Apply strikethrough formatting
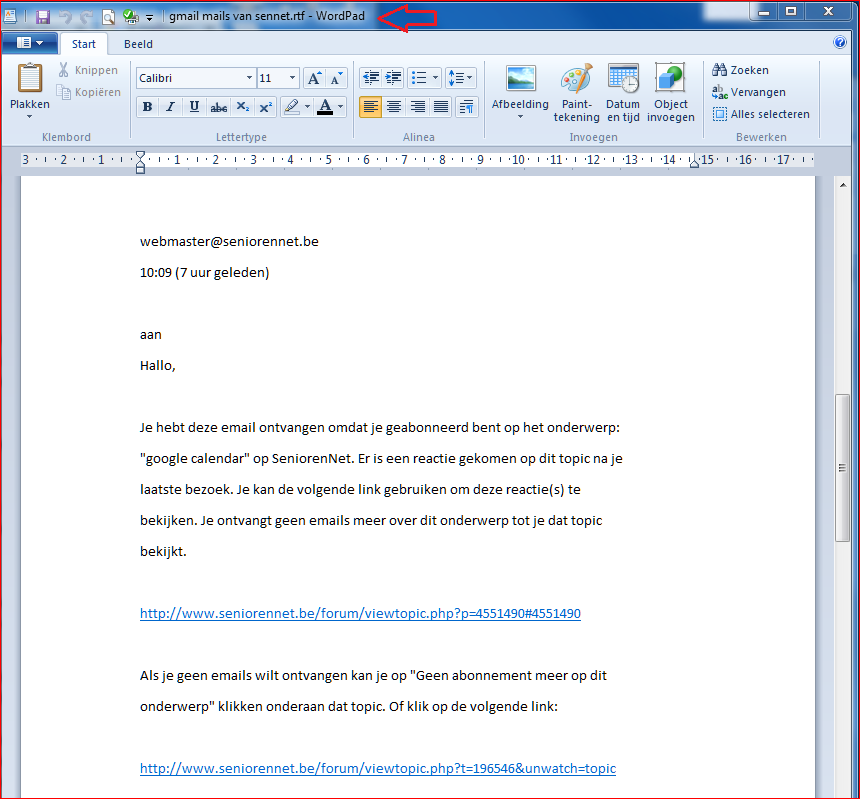The height and width of the screenshot is (799, 860). [218, 107]
